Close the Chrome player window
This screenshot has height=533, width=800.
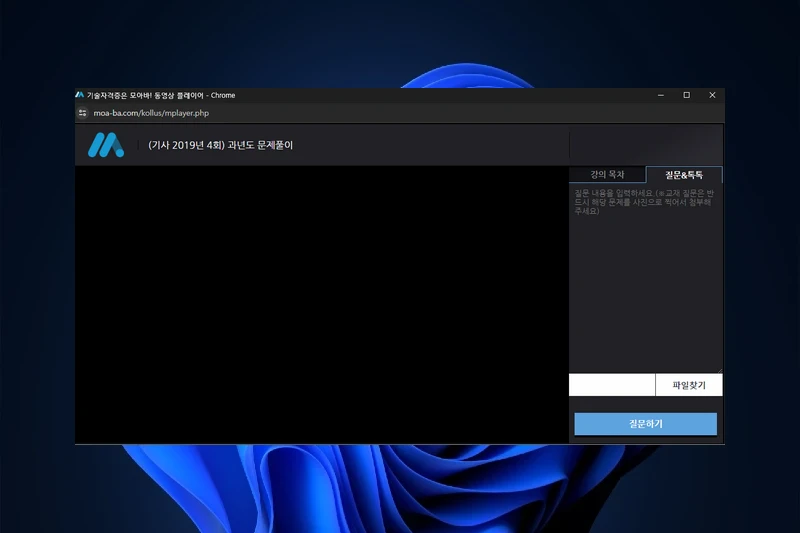(712, 95)
